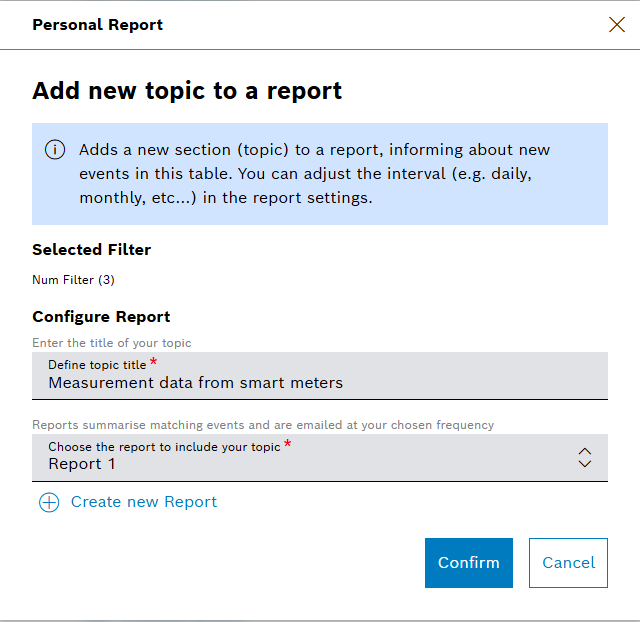This screenshot has width=640, height=622.
Task: Click the 'Add new topic to a report' heading
Action: 187,91
